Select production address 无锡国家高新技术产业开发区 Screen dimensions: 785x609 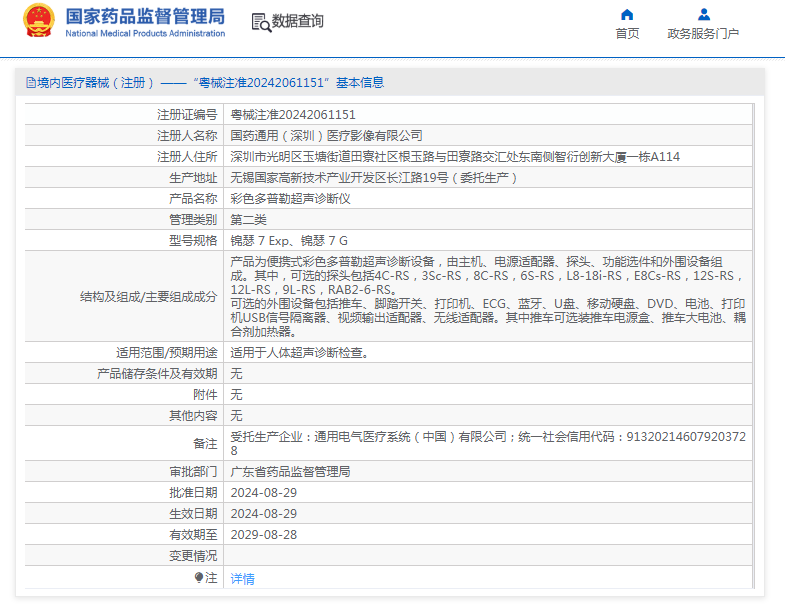pyautogui.click(x=373, y=178)
